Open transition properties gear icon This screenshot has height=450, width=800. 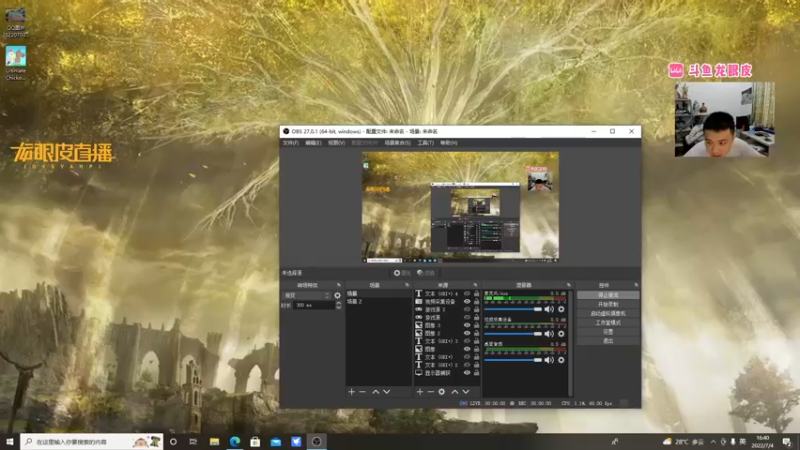pyautogui.click(x=337, y=295)
